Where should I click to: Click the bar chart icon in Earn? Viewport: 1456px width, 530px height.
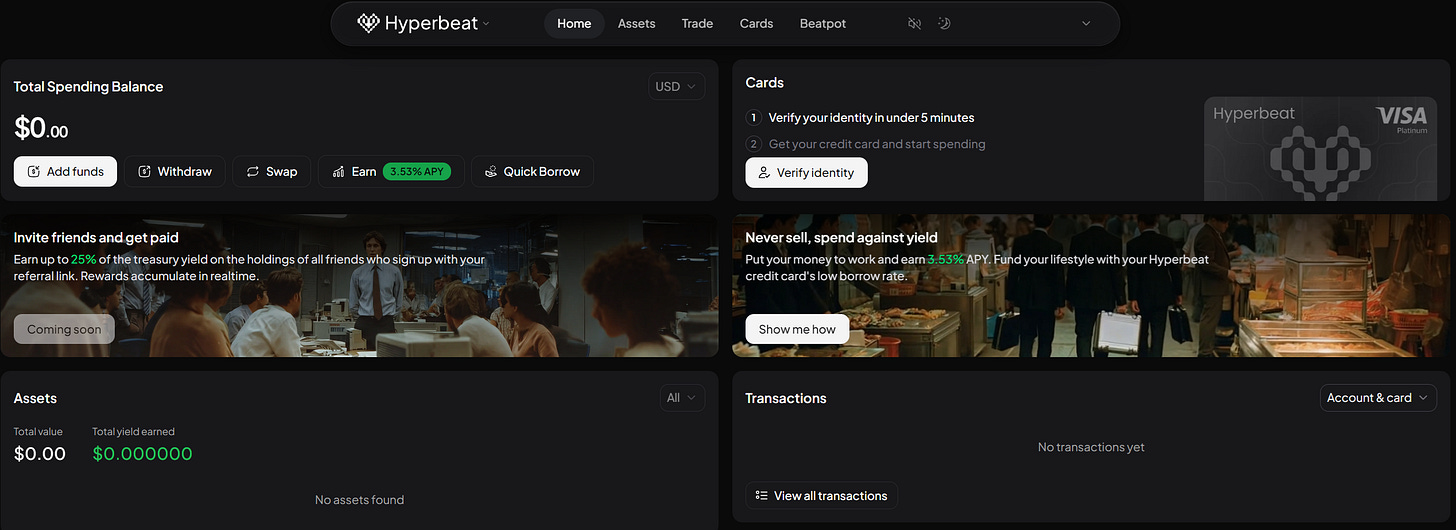click(x=339, y=171)
